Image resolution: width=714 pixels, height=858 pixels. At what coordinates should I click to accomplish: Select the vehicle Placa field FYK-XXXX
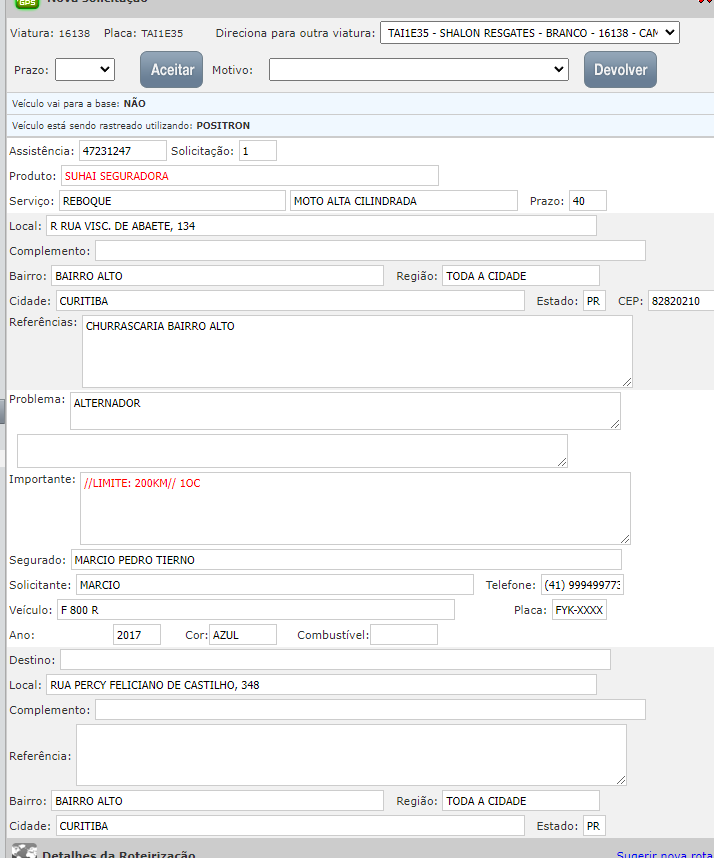coord(579,610)
